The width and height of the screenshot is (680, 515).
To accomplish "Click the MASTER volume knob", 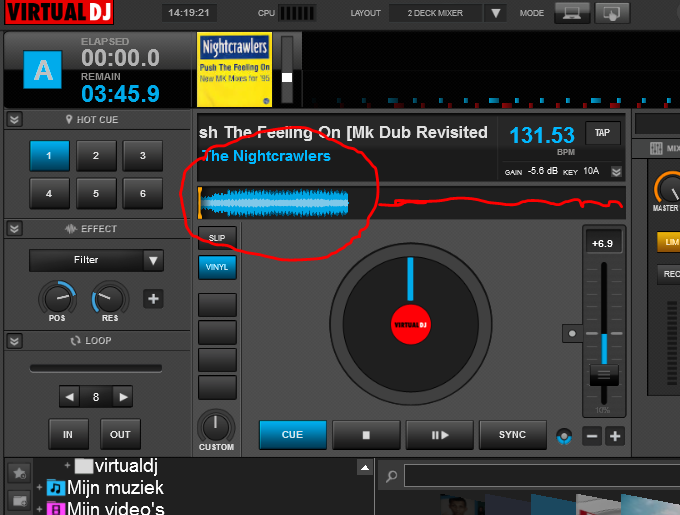I will [669, 188].
